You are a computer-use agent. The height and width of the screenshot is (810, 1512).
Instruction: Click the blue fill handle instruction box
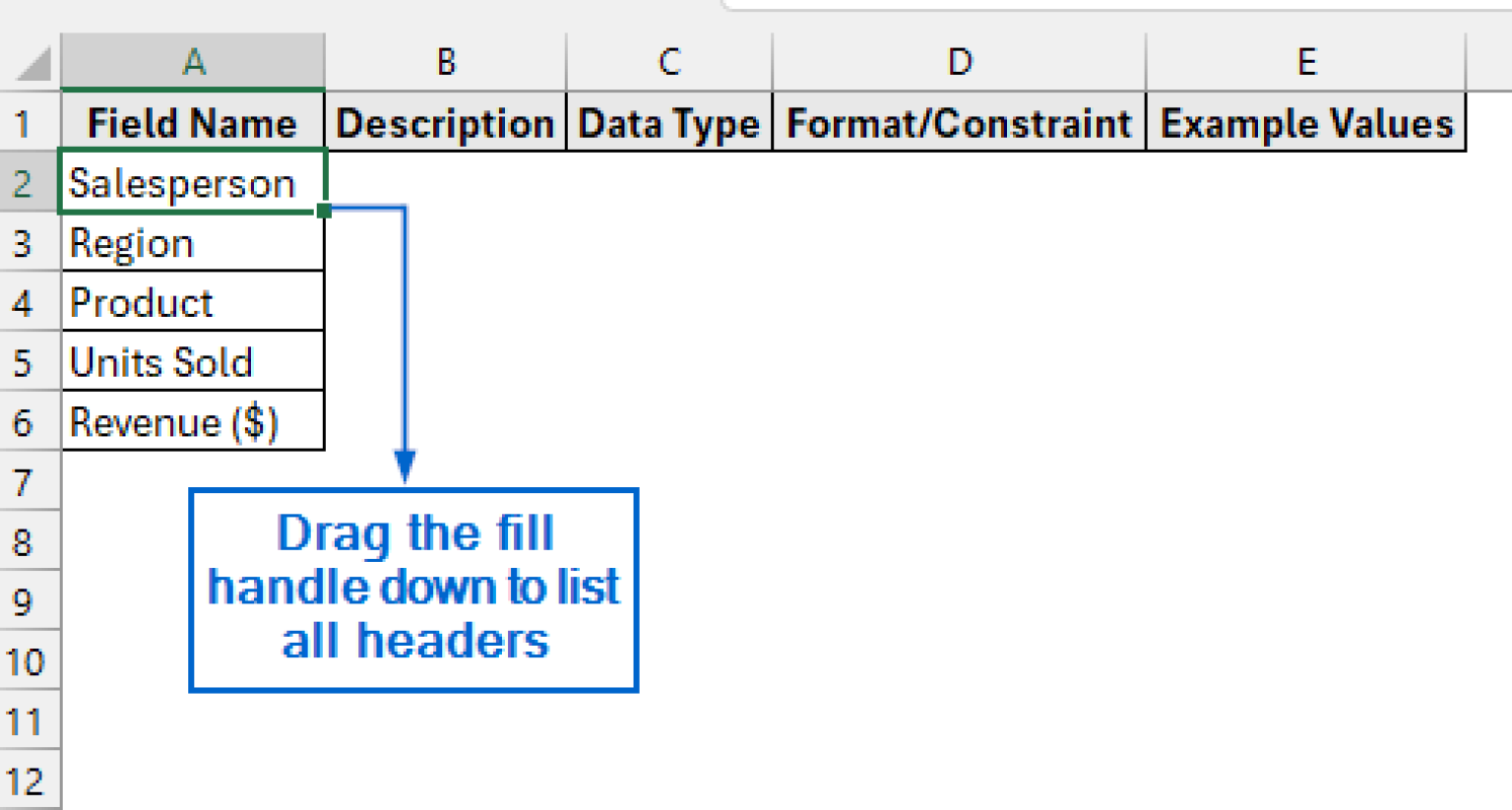point(413,589)
